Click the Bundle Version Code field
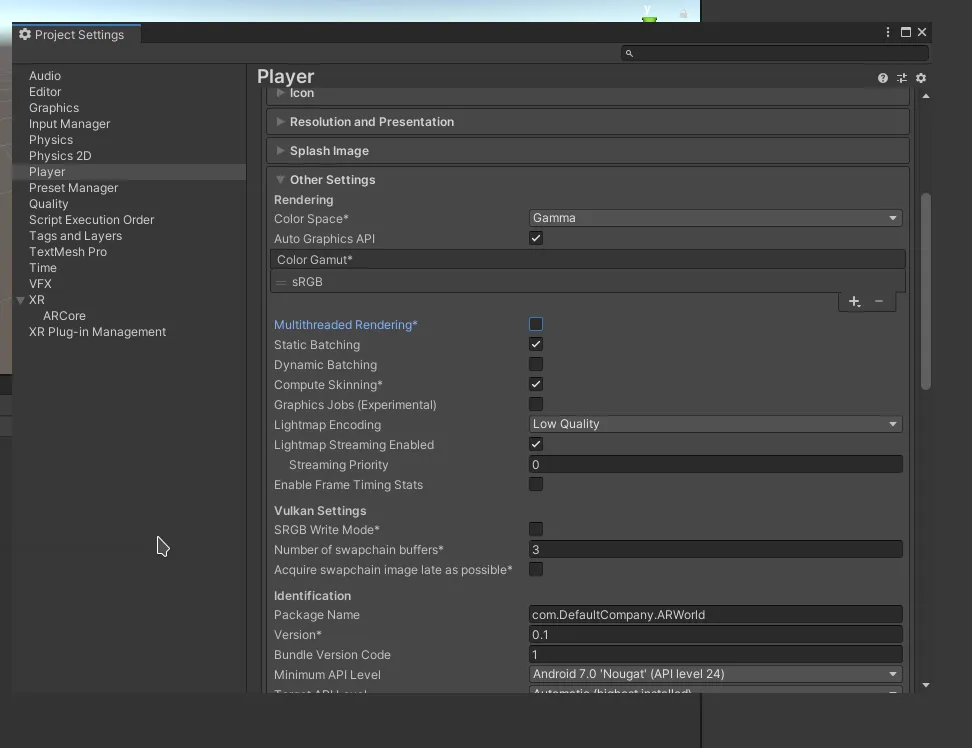Image resolution: width=972 pixels, height=748 pixels. [715, 654]
